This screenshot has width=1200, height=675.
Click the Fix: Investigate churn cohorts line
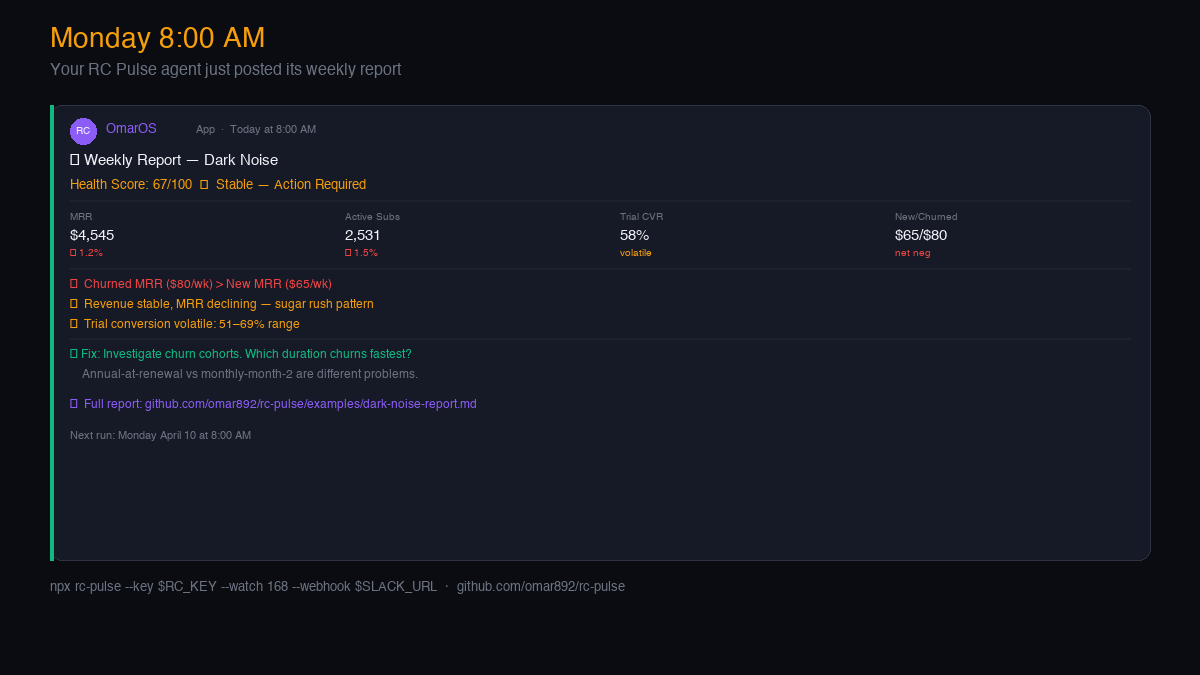241,354
